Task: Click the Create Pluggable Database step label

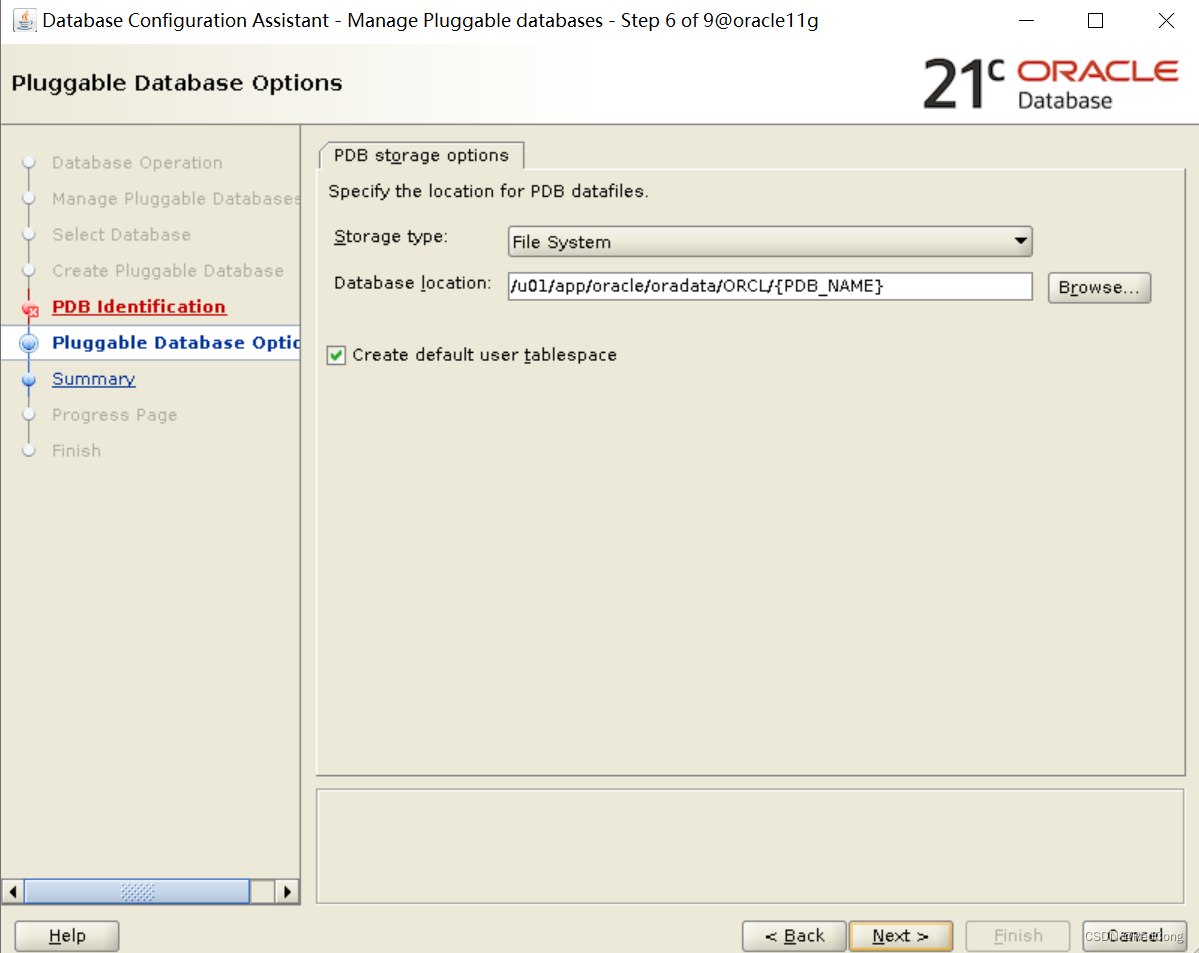Action: [x=167, y=271]
